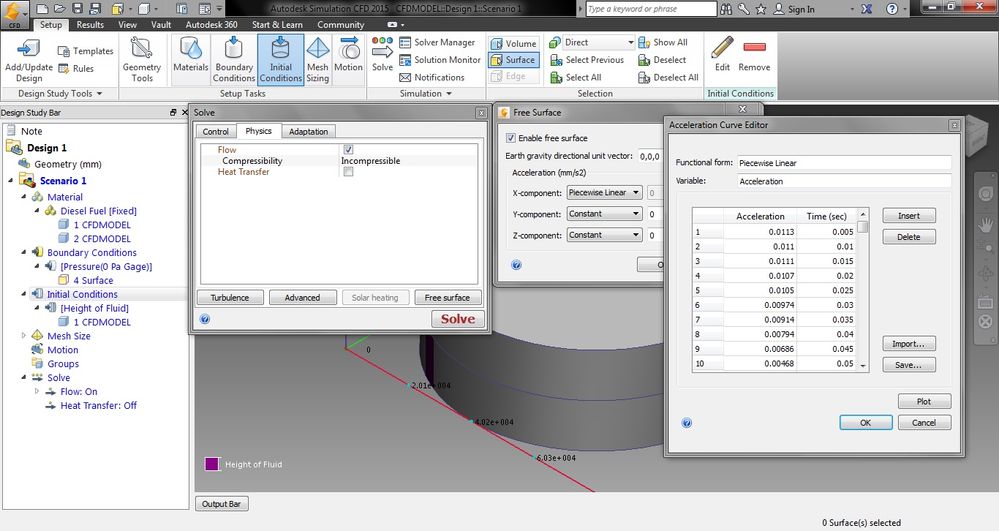
Task: Collapse the Scenario 1 tree node
Action: (10, 180)
